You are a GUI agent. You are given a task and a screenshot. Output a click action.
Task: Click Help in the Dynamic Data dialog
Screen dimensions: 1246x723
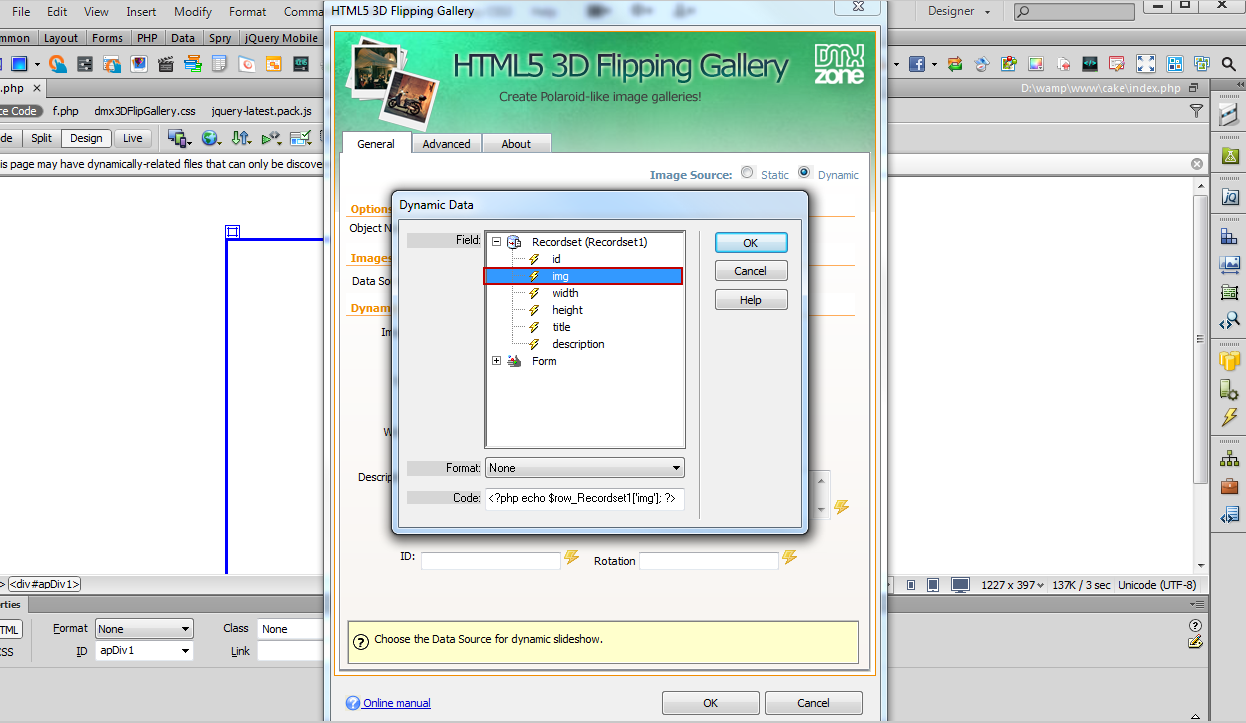[751, 300]
